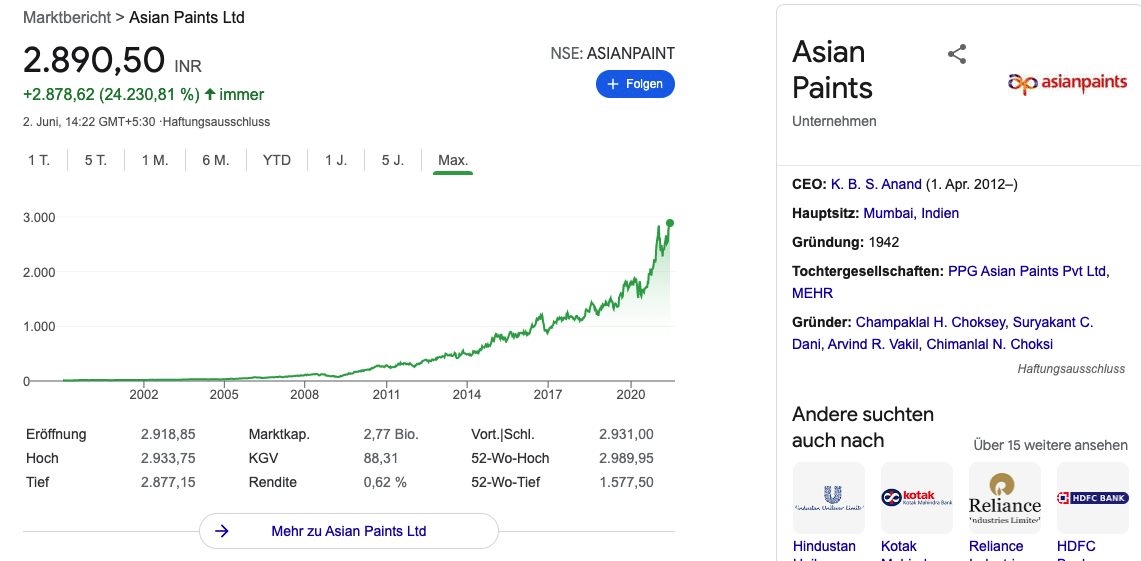Click Über 15 weitere ansehen link
1141x561 pixels.
click(x=1051, y=445)
